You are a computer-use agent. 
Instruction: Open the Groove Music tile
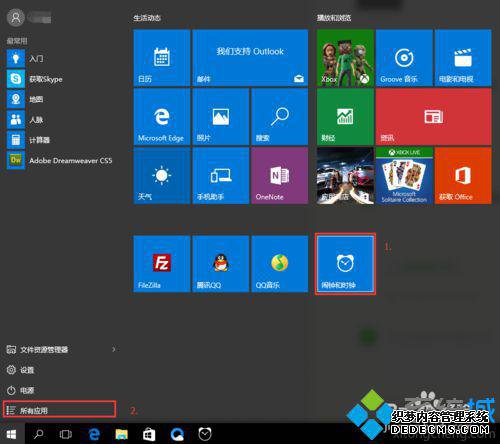(x=404, y=58)
